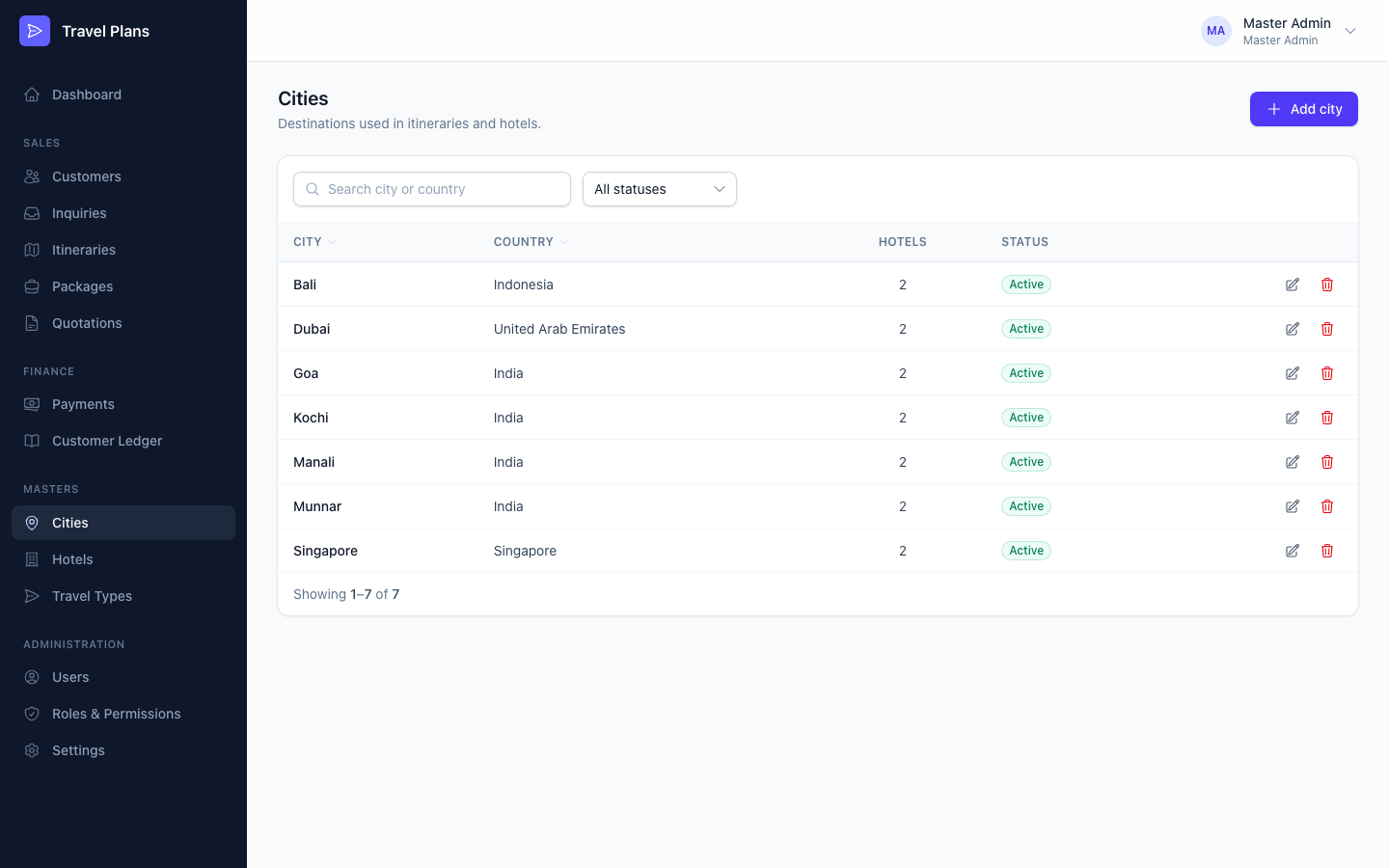Click the Travel Plans logo icon
The width and height of the screenshot is (1389, 868).
[35, 31]
